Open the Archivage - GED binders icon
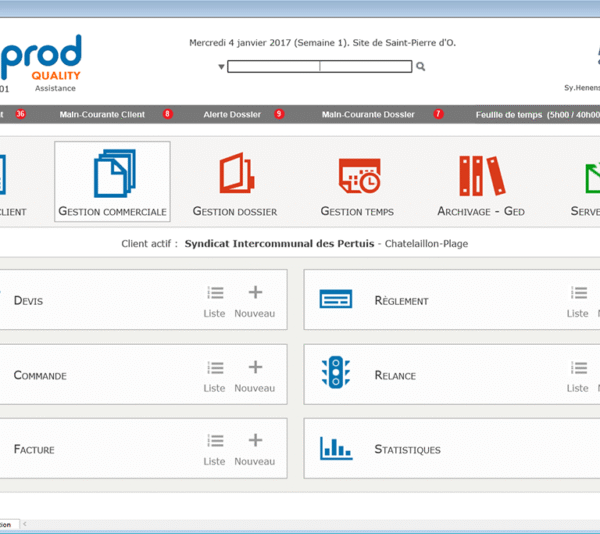This screenshot has height=534, width=600. click(482, 176)
